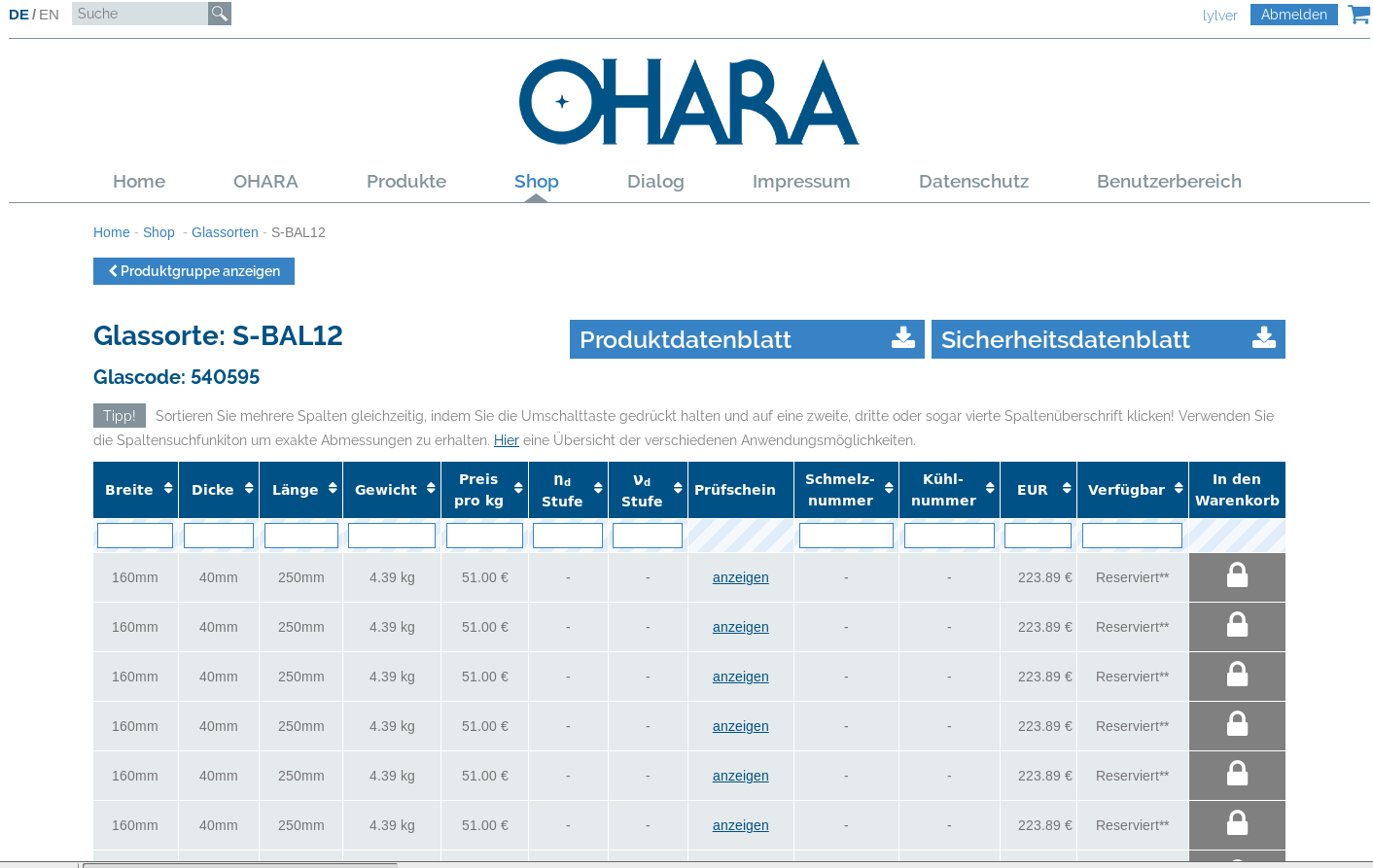Open Glassorten in the breadcrumb
This screenshot has width=1373, height=868.
225,232
